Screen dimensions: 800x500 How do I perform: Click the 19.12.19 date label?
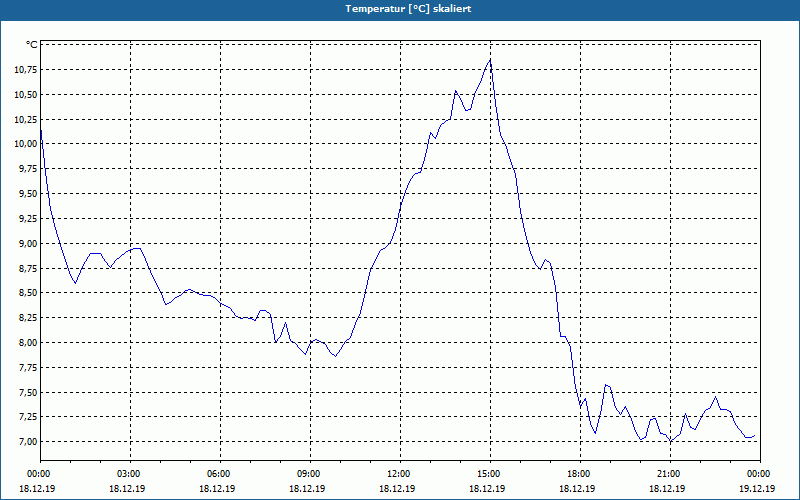(x=758, y=488)
